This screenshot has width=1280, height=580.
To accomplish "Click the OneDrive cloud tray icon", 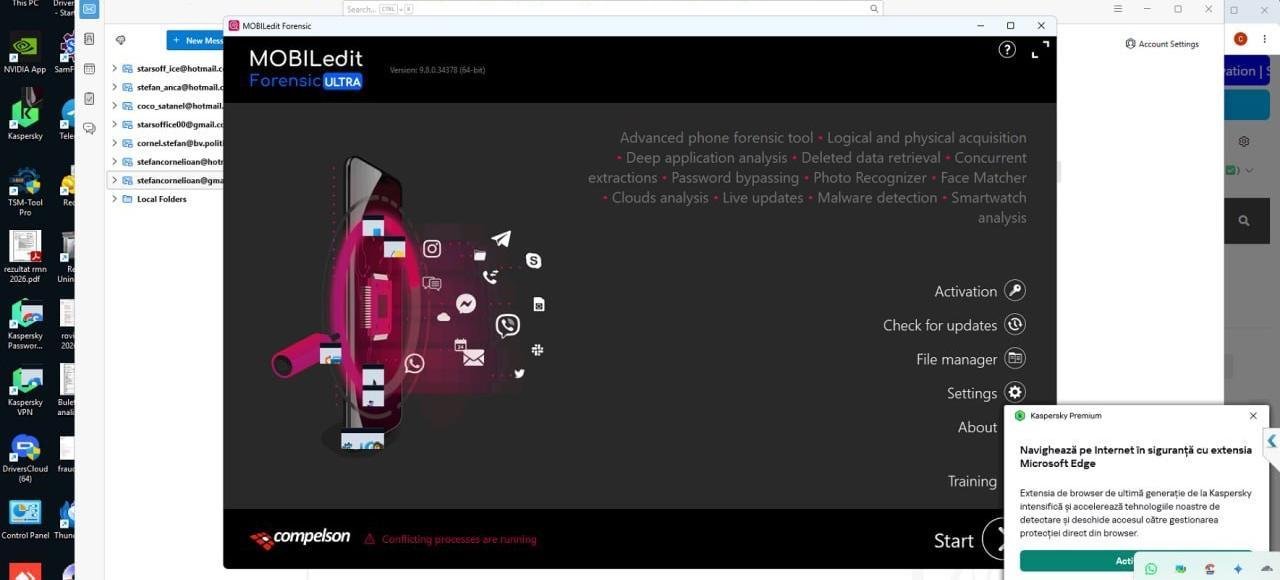I will (1266, 569).
